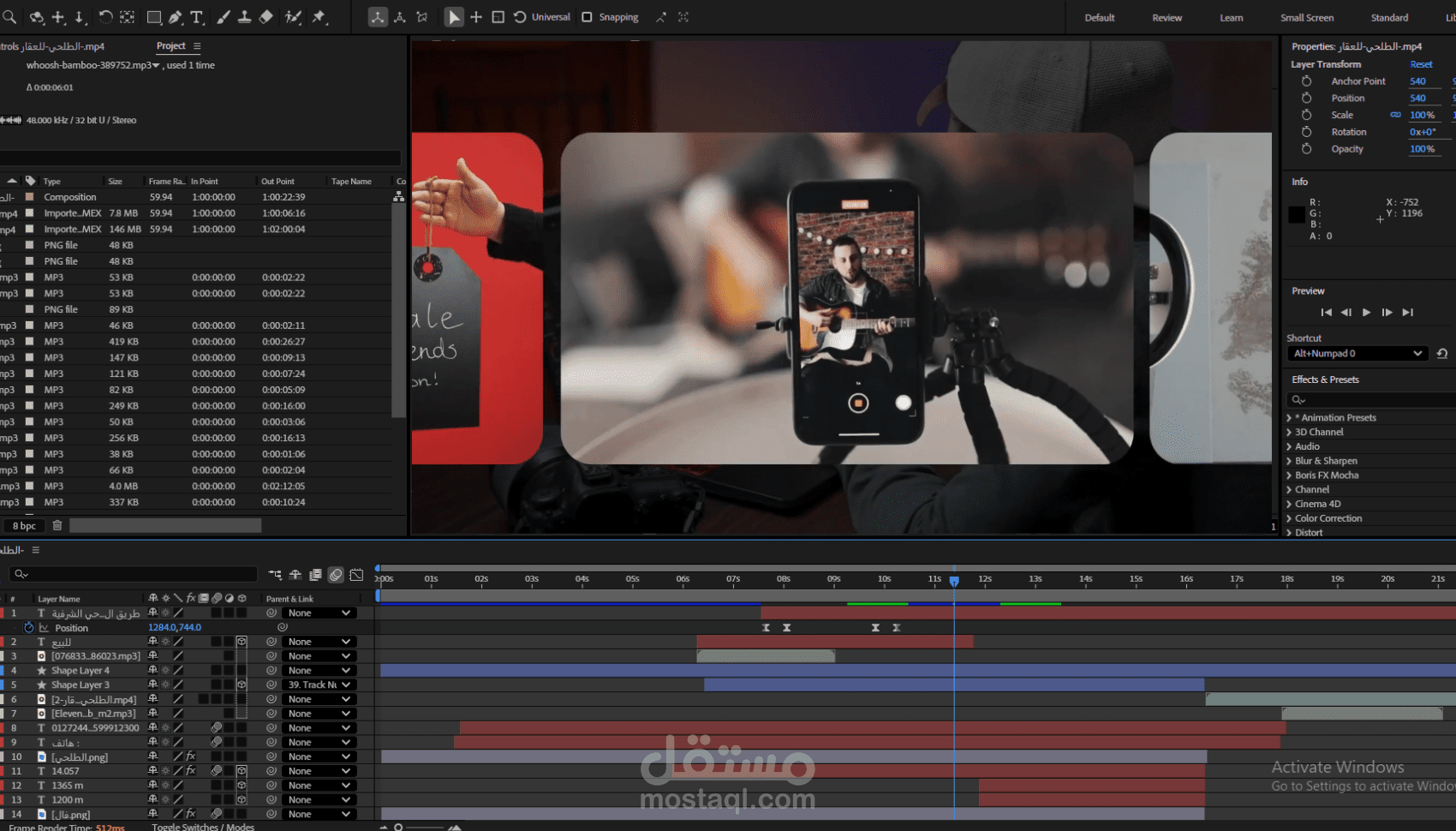This screenshot has height=831, width=1456.
Task: Toggle the Motion Blur enable button in timeline
Action: (x=336, y=574)
